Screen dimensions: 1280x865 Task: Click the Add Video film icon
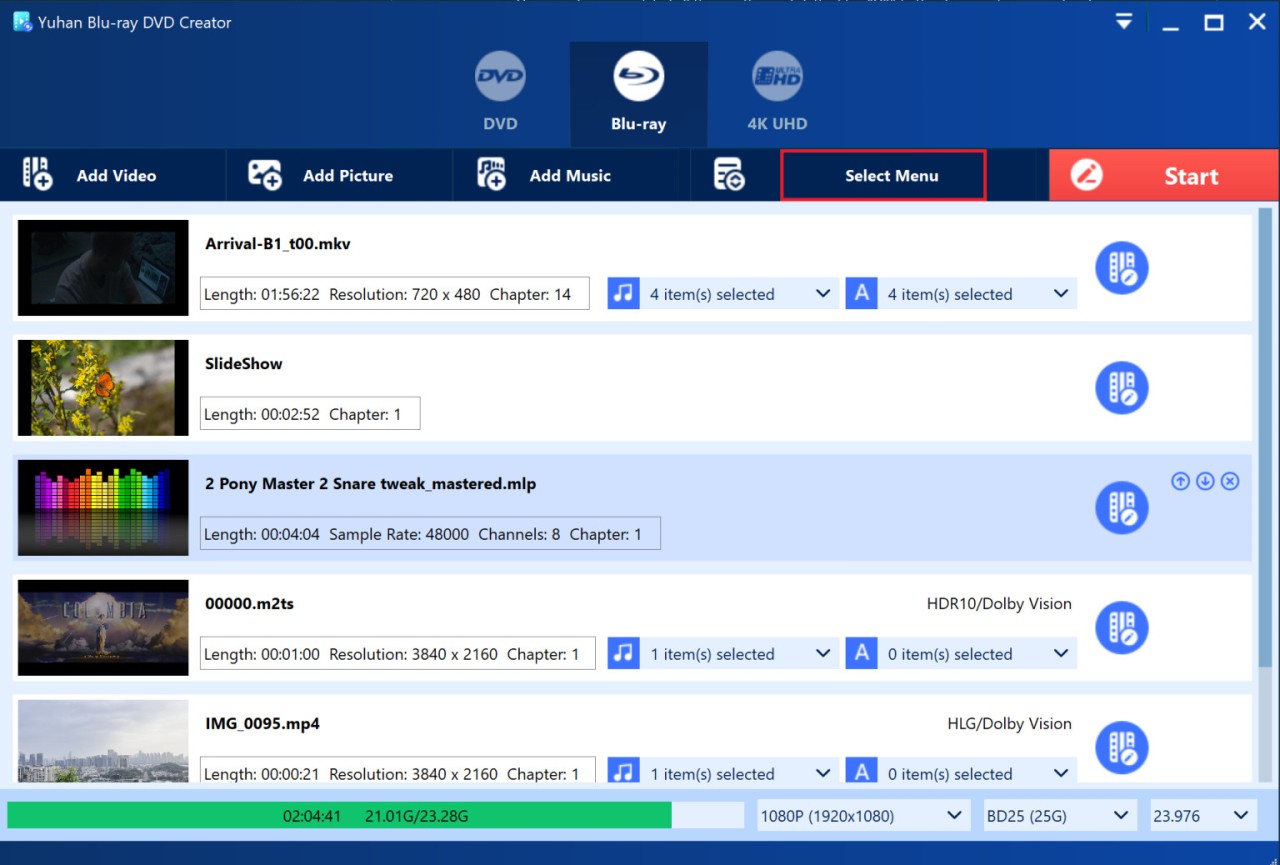(37, 175)
